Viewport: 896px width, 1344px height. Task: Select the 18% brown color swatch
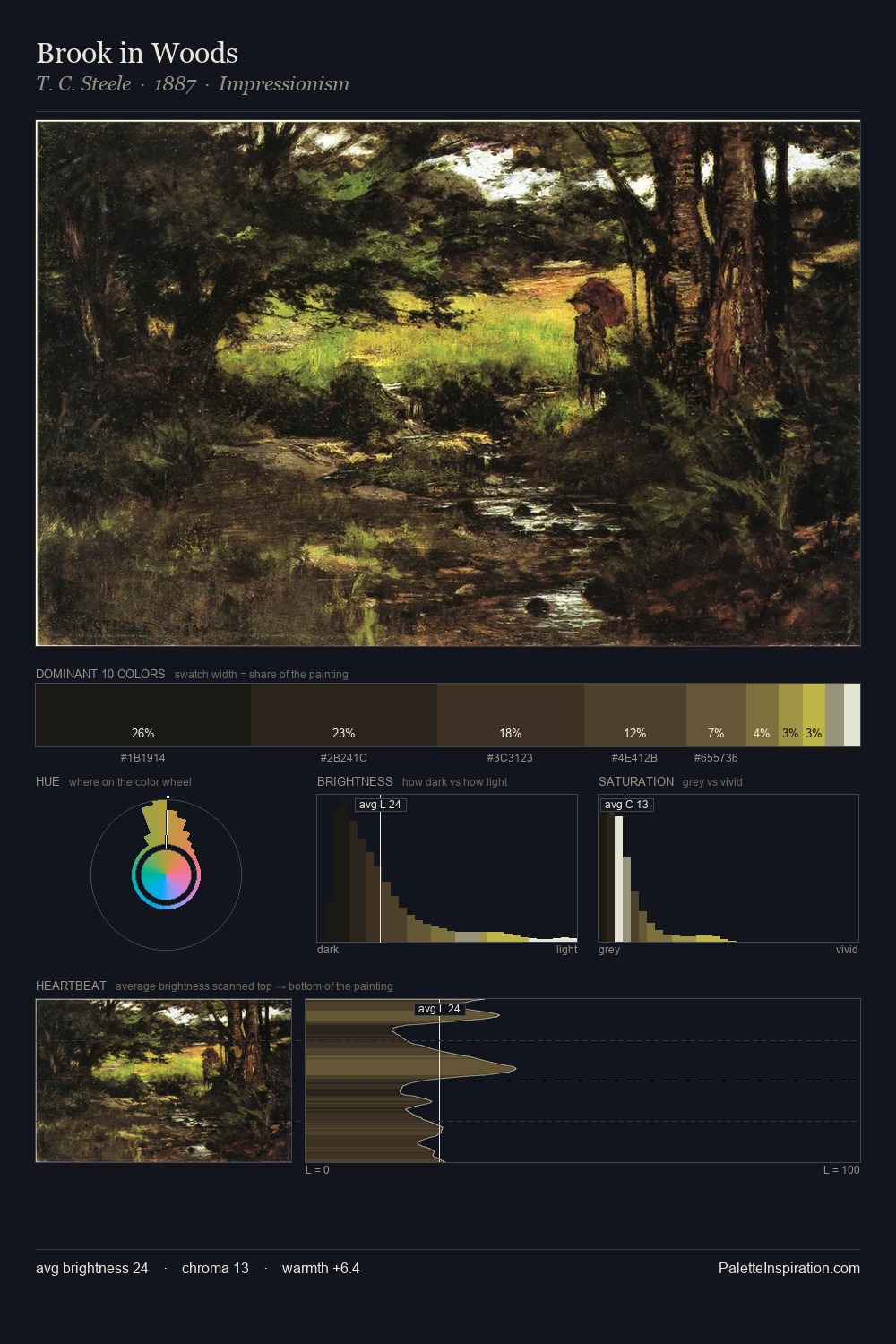tap(511, 715)
